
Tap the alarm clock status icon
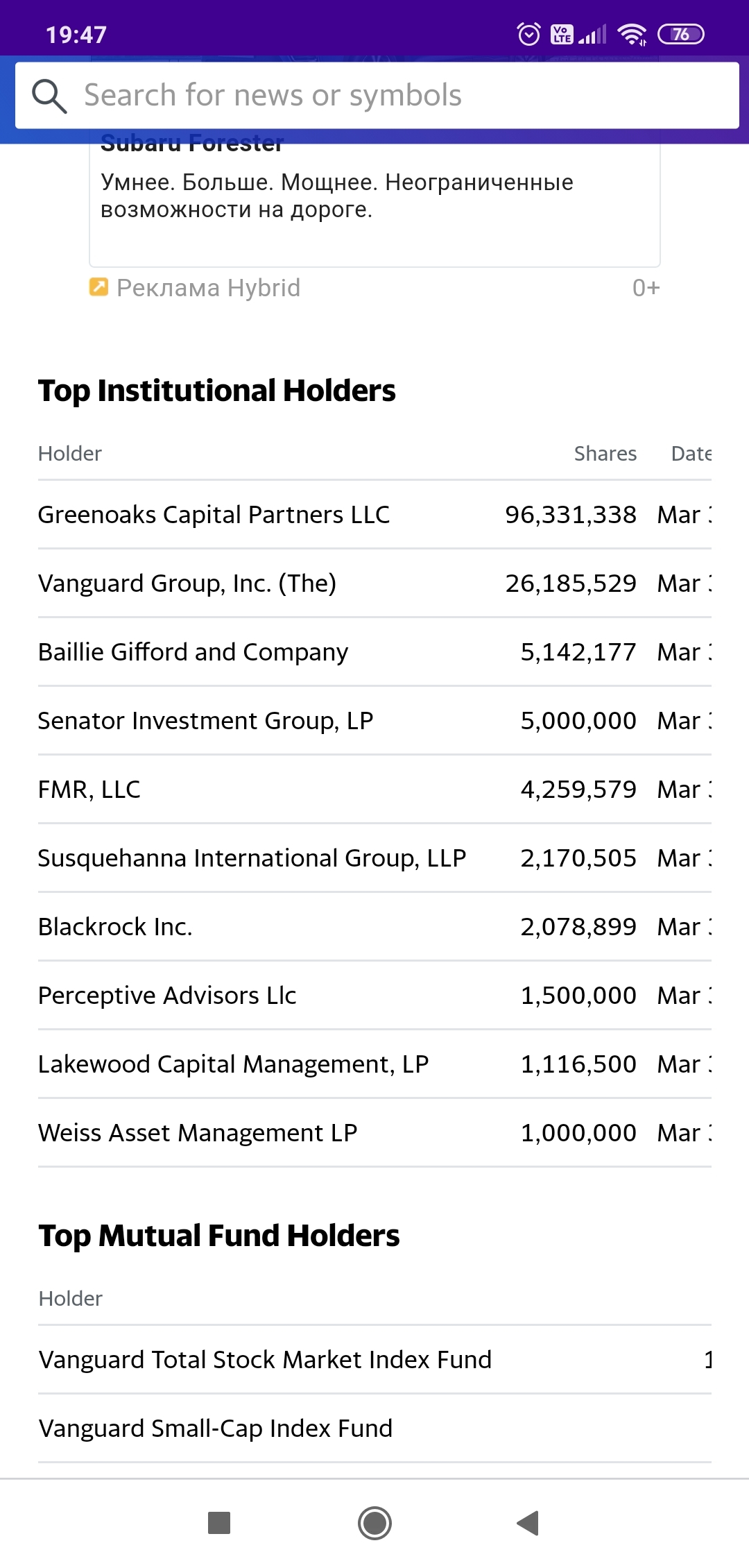(528, 34)
